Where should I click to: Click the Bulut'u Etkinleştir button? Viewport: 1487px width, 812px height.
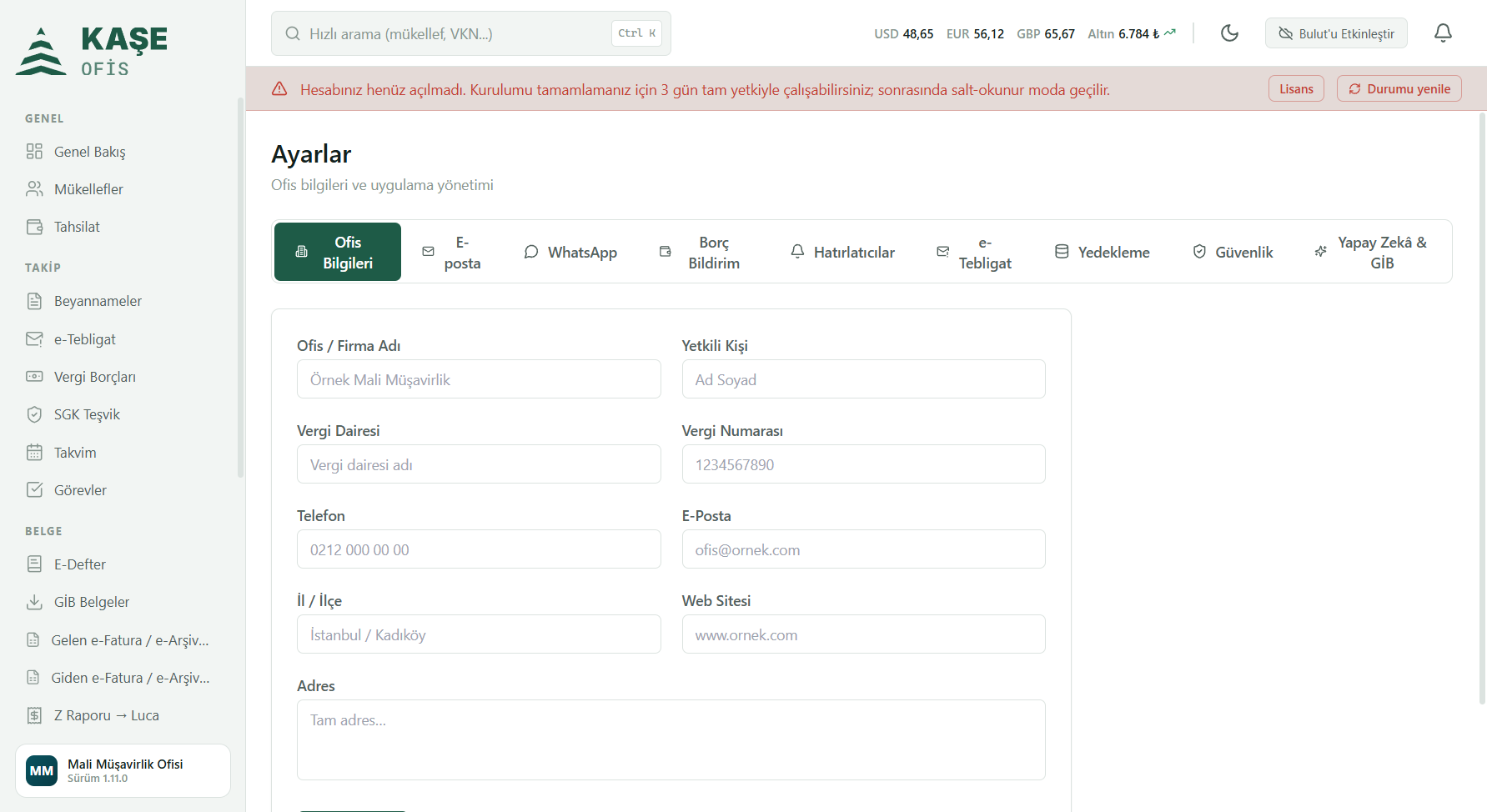point(1336,33)
